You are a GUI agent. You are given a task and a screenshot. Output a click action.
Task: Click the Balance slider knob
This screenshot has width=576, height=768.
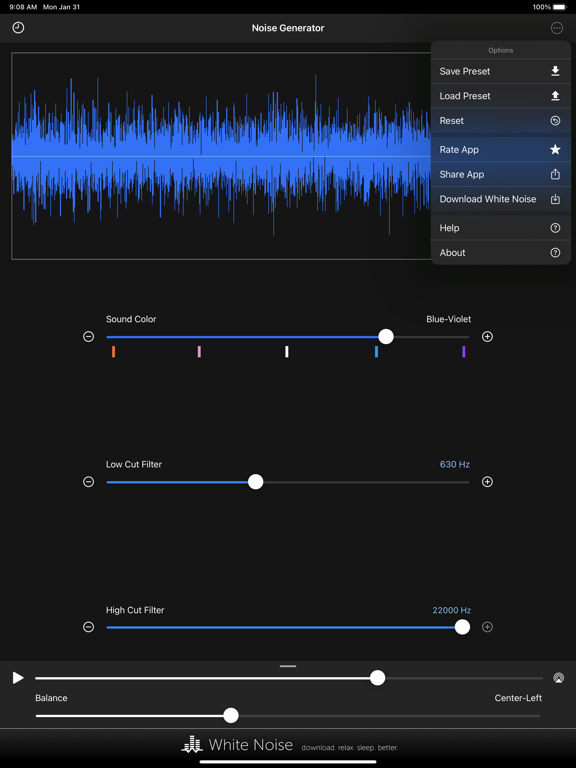pyautogui.click(x=231, y=716)
